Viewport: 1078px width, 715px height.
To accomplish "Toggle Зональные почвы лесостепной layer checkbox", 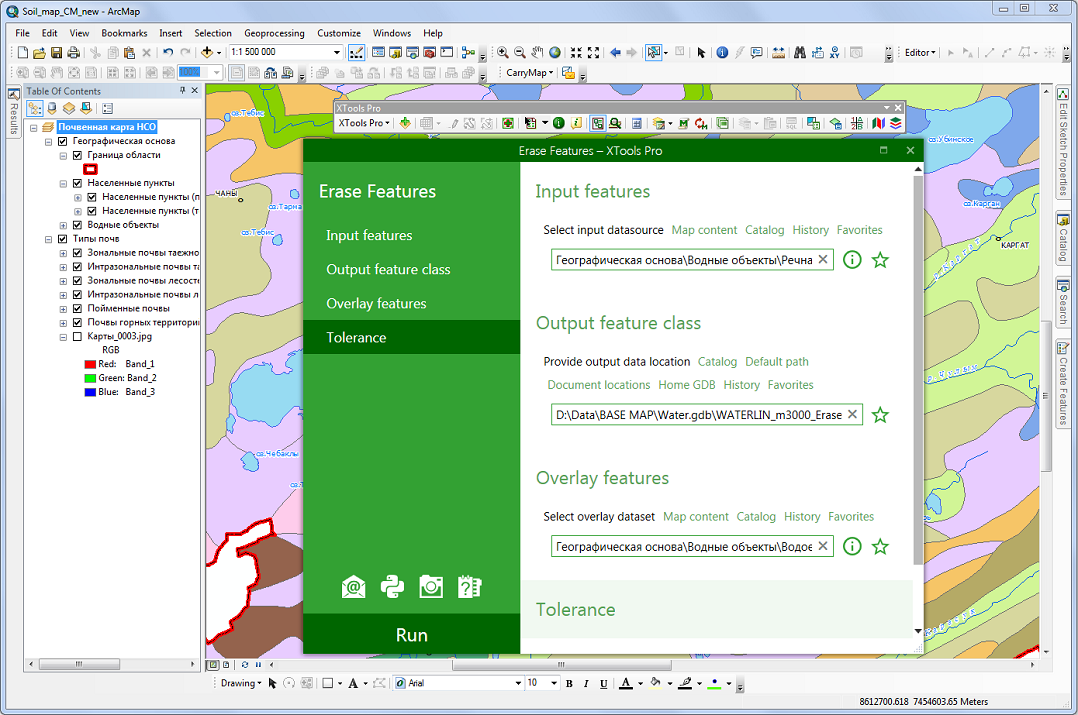I will (77, 280).
